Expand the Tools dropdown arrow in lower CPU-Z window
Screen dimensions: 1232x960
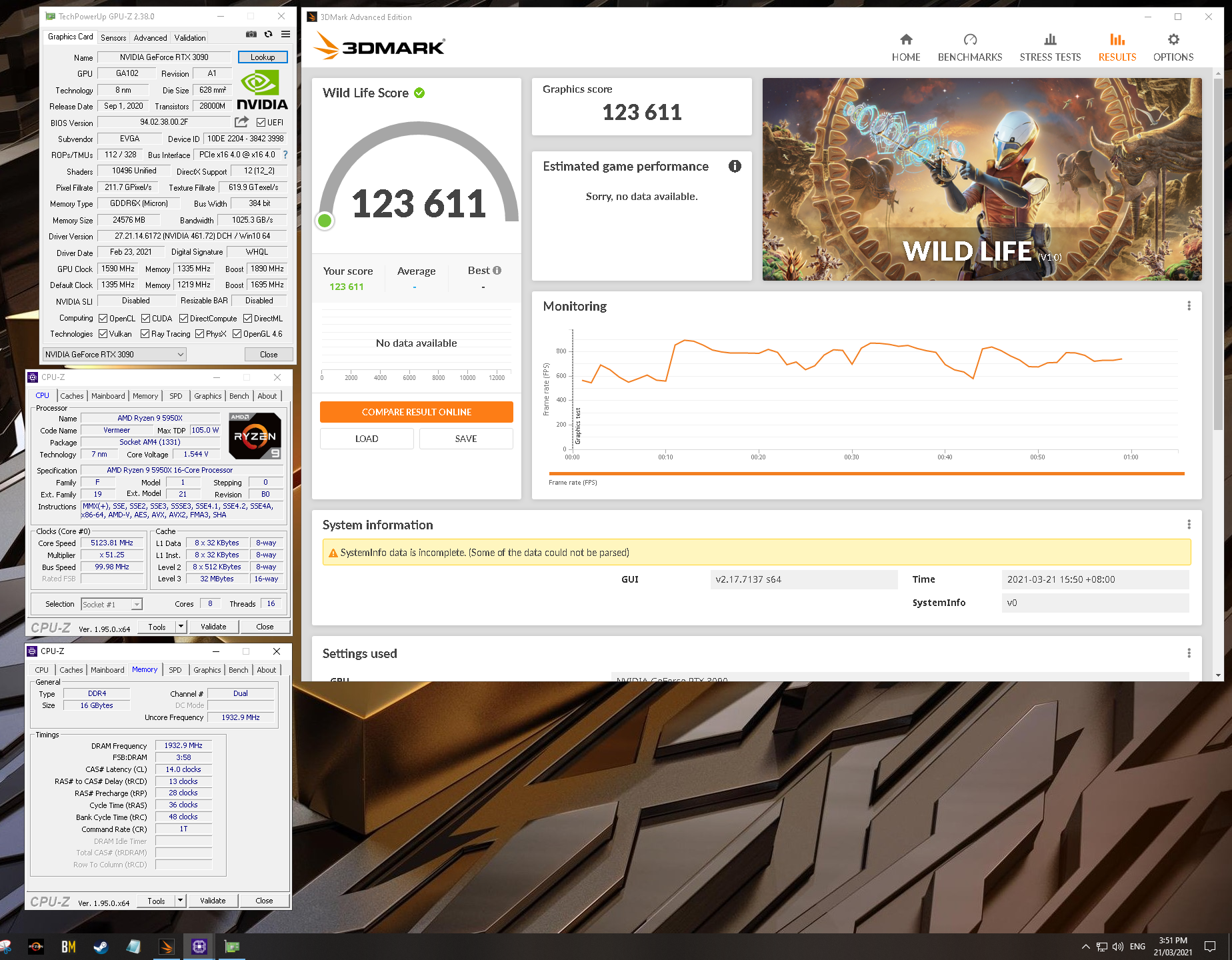[180, 901]
